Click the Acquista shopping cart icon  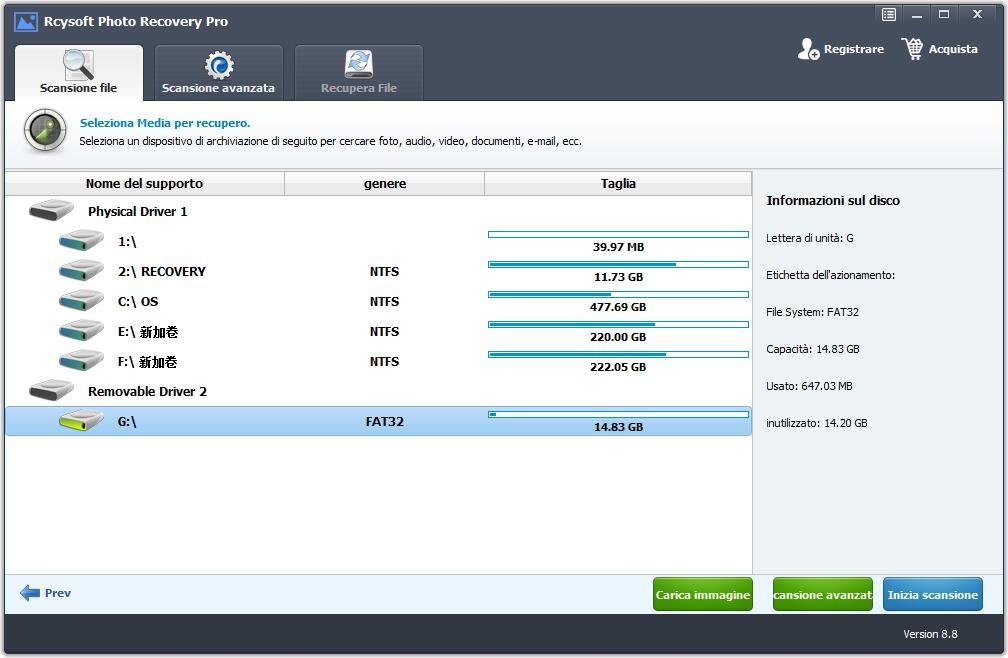point(912,49)
